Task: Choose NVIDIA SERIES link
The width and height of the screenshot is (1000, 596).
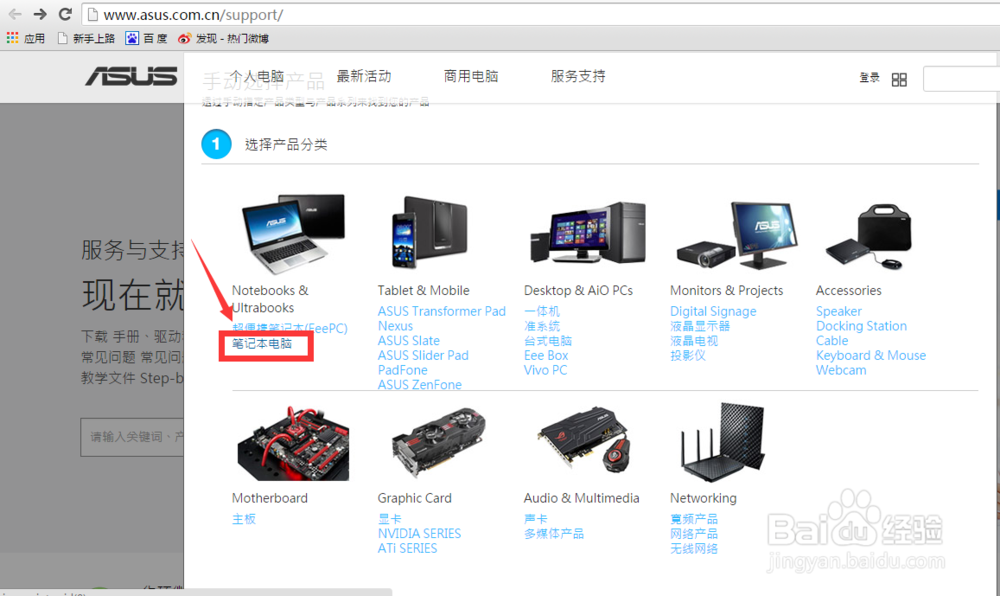Action: [x=419, y=534]
